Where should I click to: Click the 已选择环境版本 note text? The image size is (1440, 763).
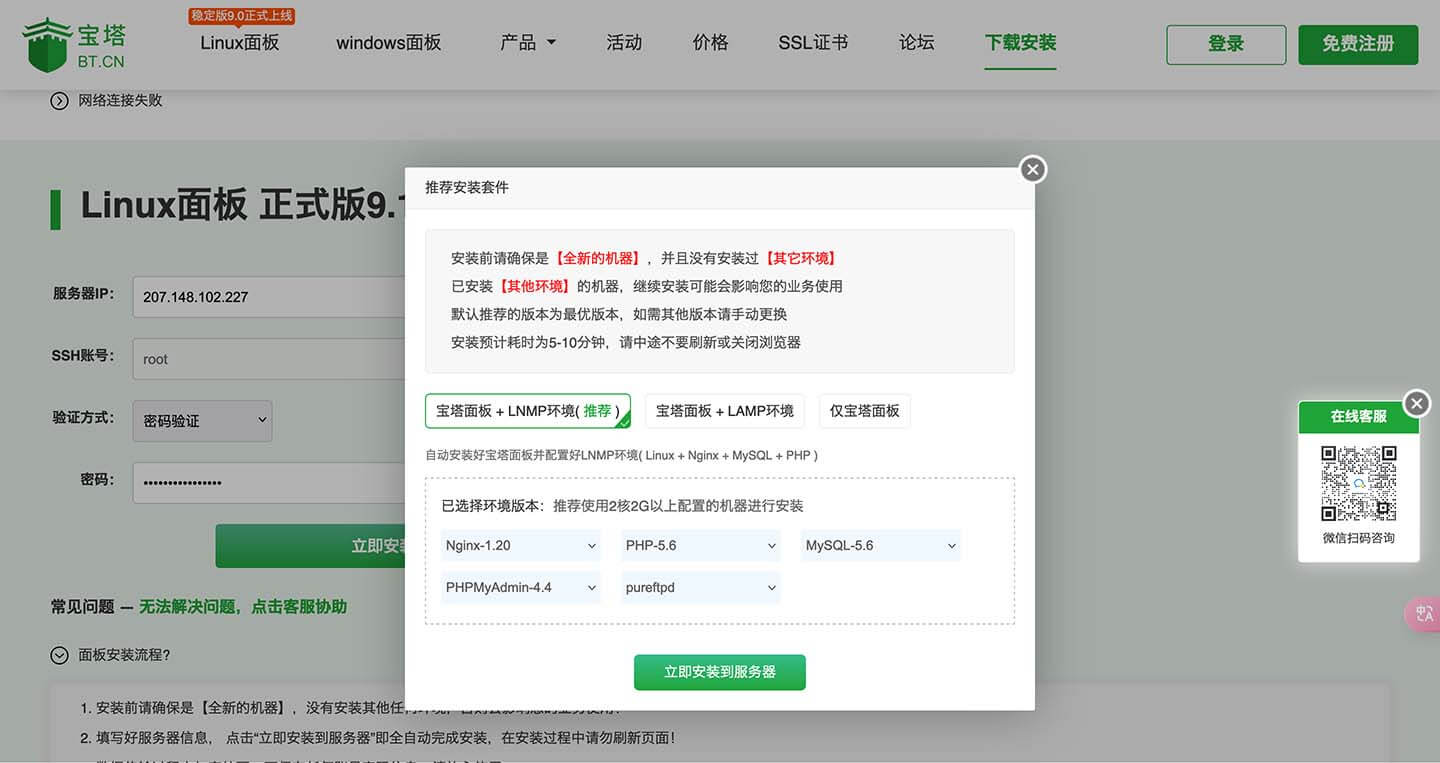click(622, 506)
